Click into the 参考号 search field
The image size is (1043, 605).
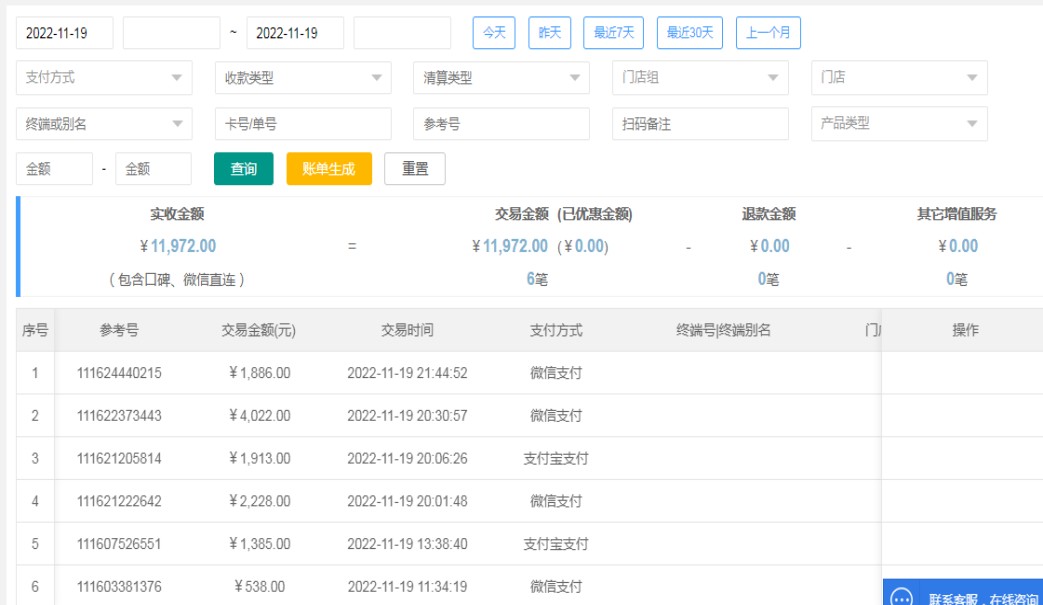(500, 124)
